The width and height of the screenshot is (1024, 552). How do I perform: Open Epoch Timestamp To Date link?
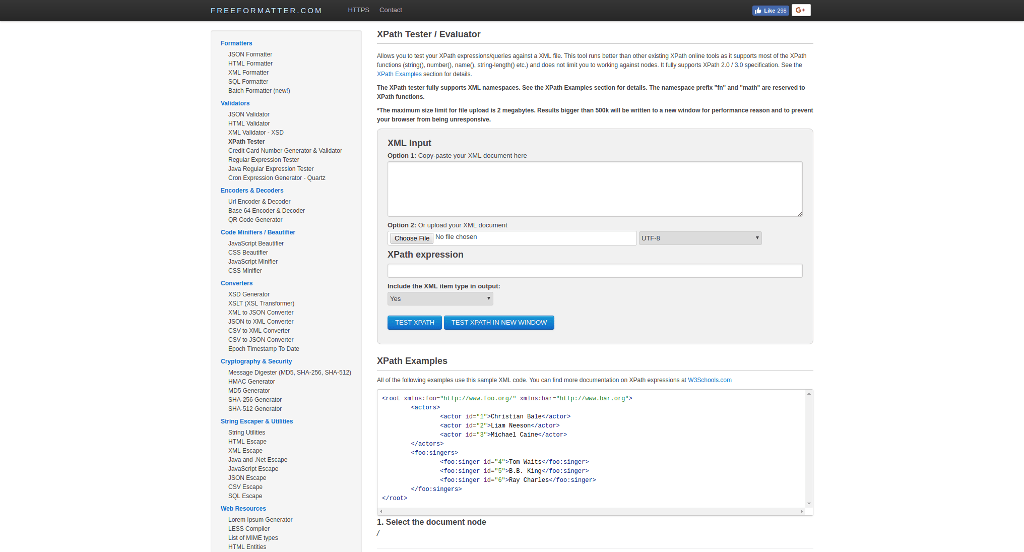pos(264,349)
